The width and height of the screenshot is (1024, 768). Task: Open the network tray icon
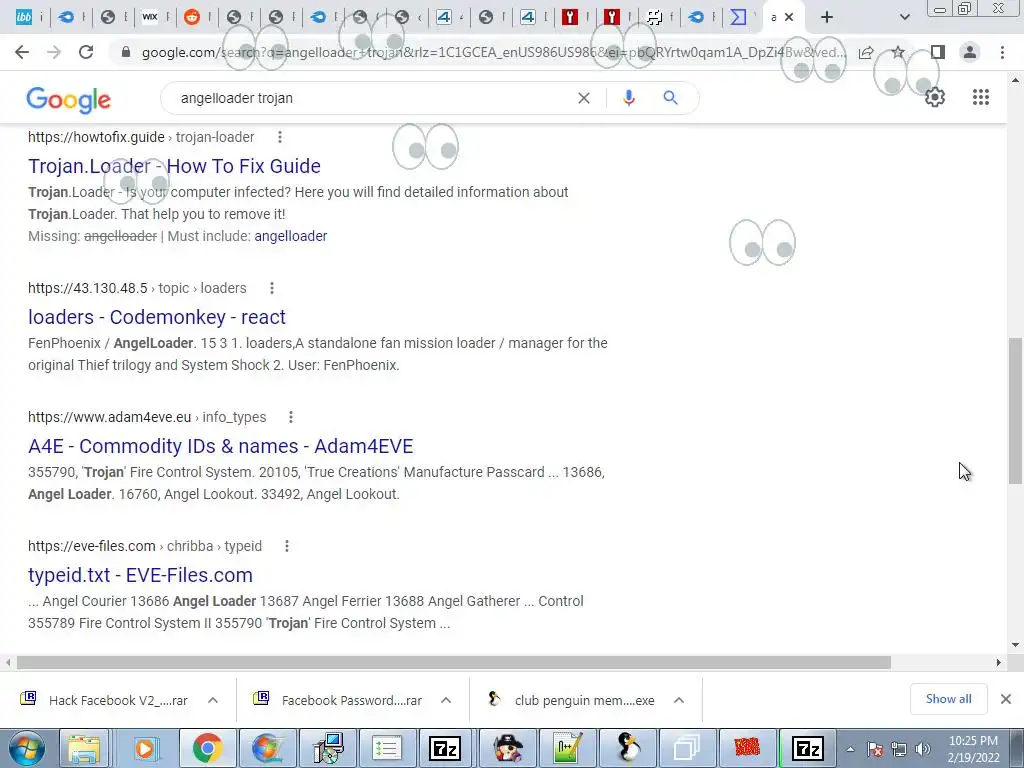[899, 749]
